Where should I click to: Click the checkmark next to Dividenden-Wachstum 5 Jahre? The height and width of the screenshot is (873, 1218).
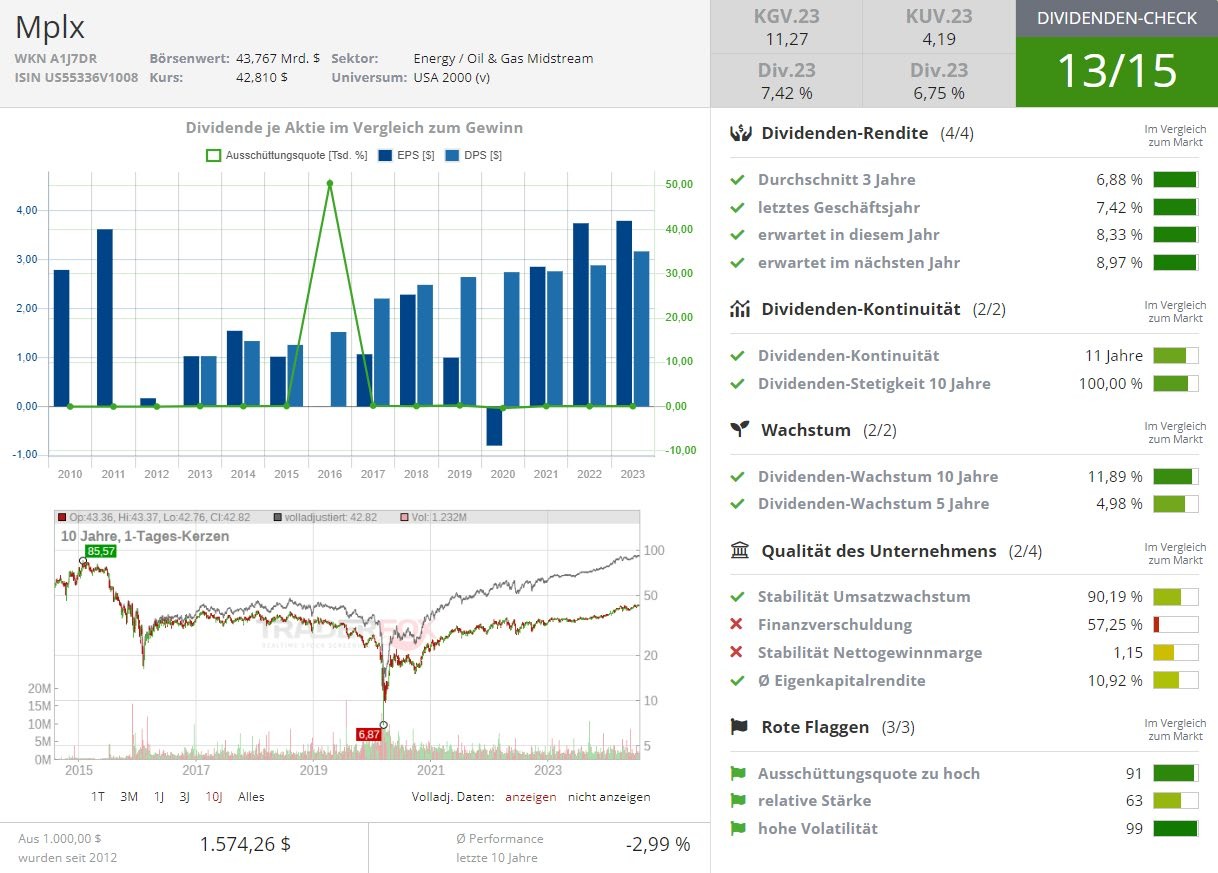(737, 504)
